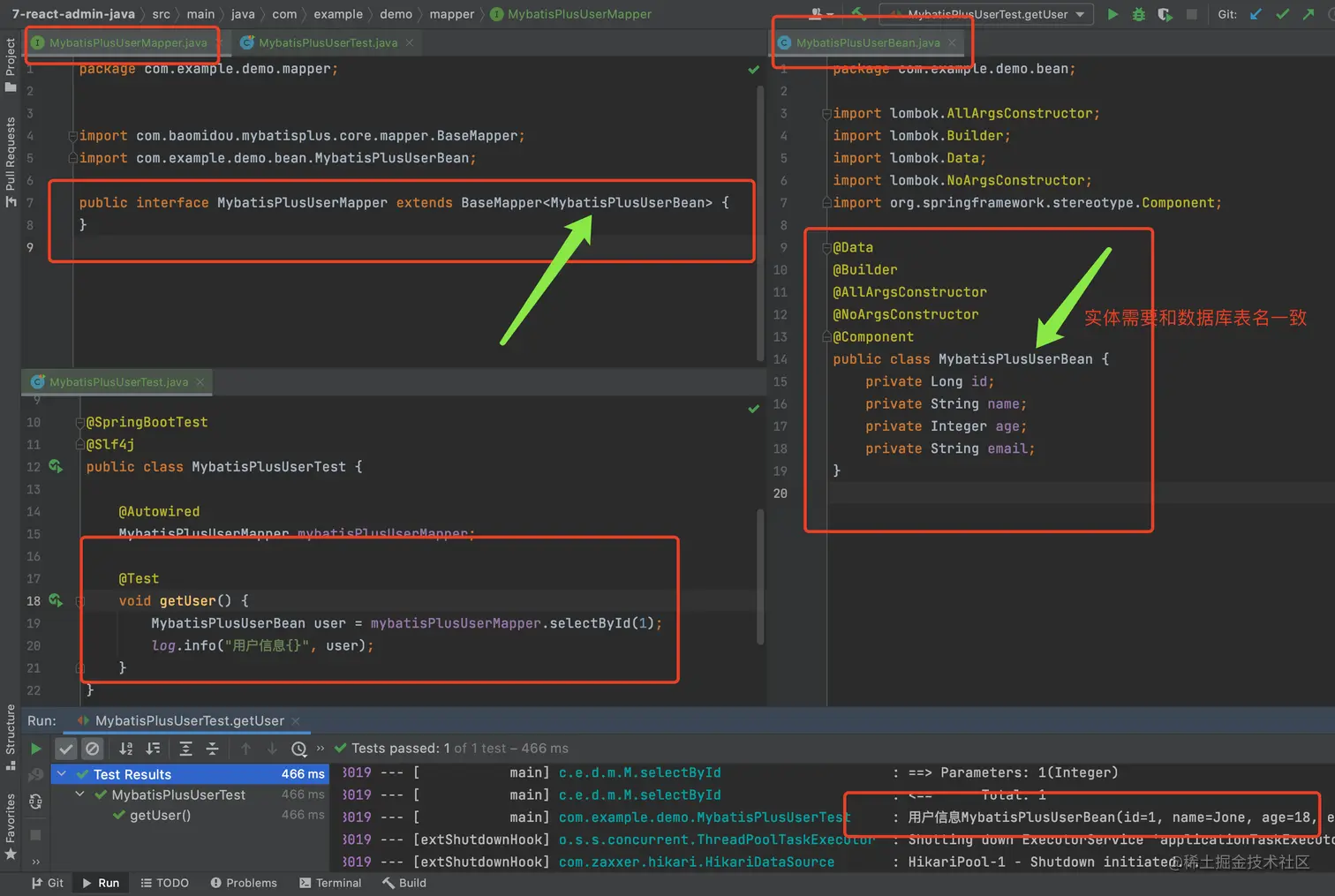Viewport: 1335px width, 896px height.
Task: Fold imports in MybatisPlusUserMapper editor
Action: point(72,136)
